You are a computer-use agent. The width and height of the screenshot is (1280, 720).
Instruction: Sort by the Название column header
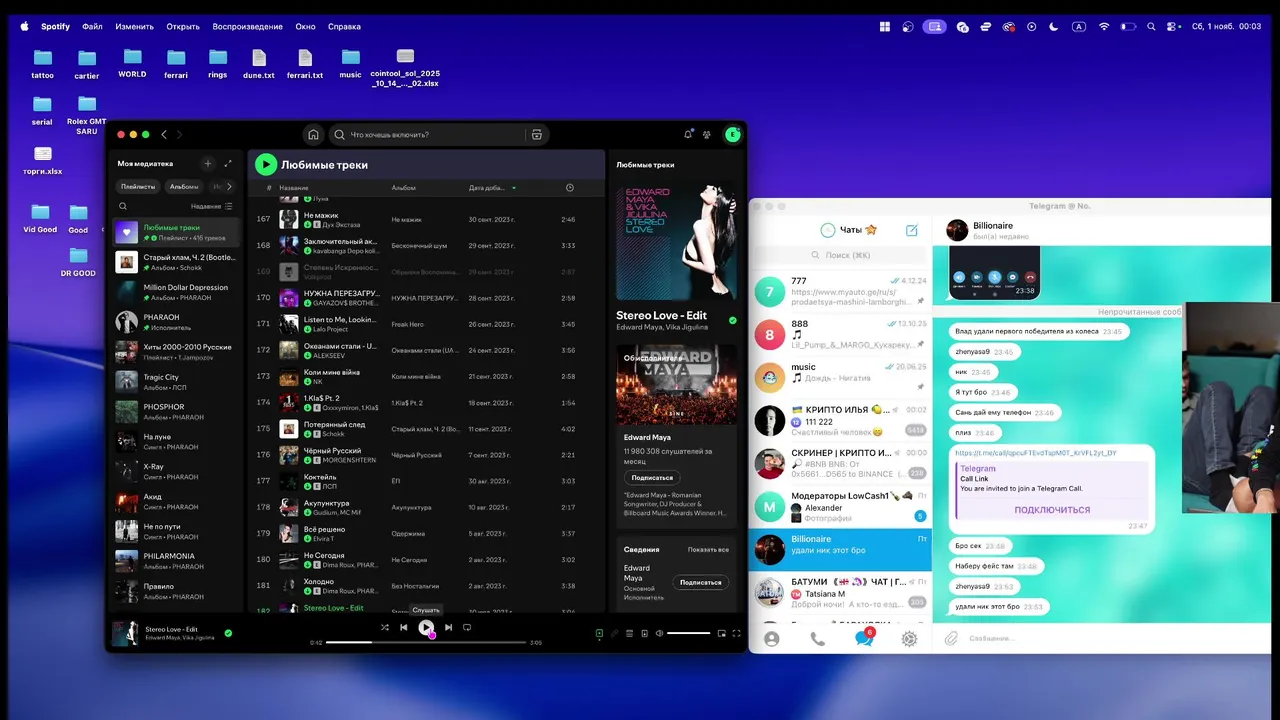pyautogui.click(x=294, y=188)
